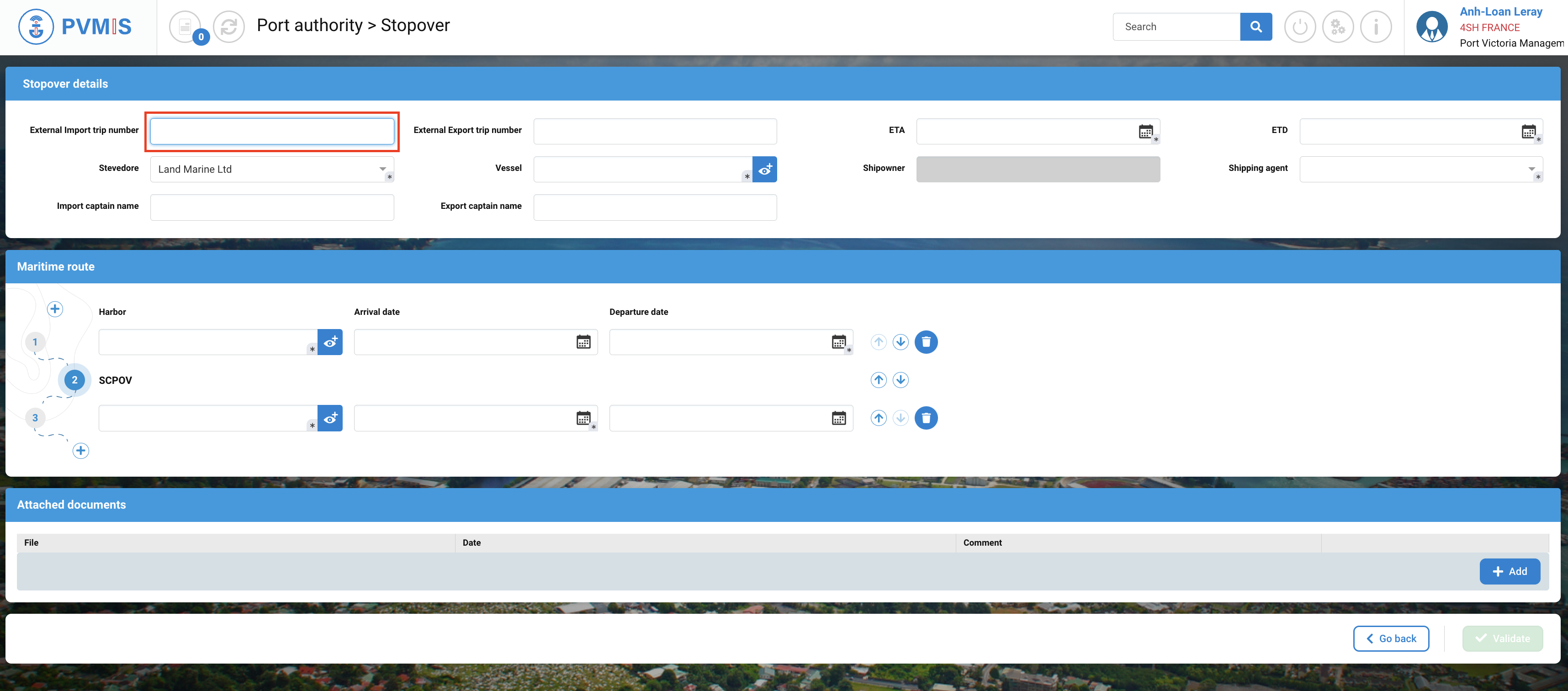Expand the Stevedore dropdown
The image size is (1568, 691).
(x=382, y=169)
